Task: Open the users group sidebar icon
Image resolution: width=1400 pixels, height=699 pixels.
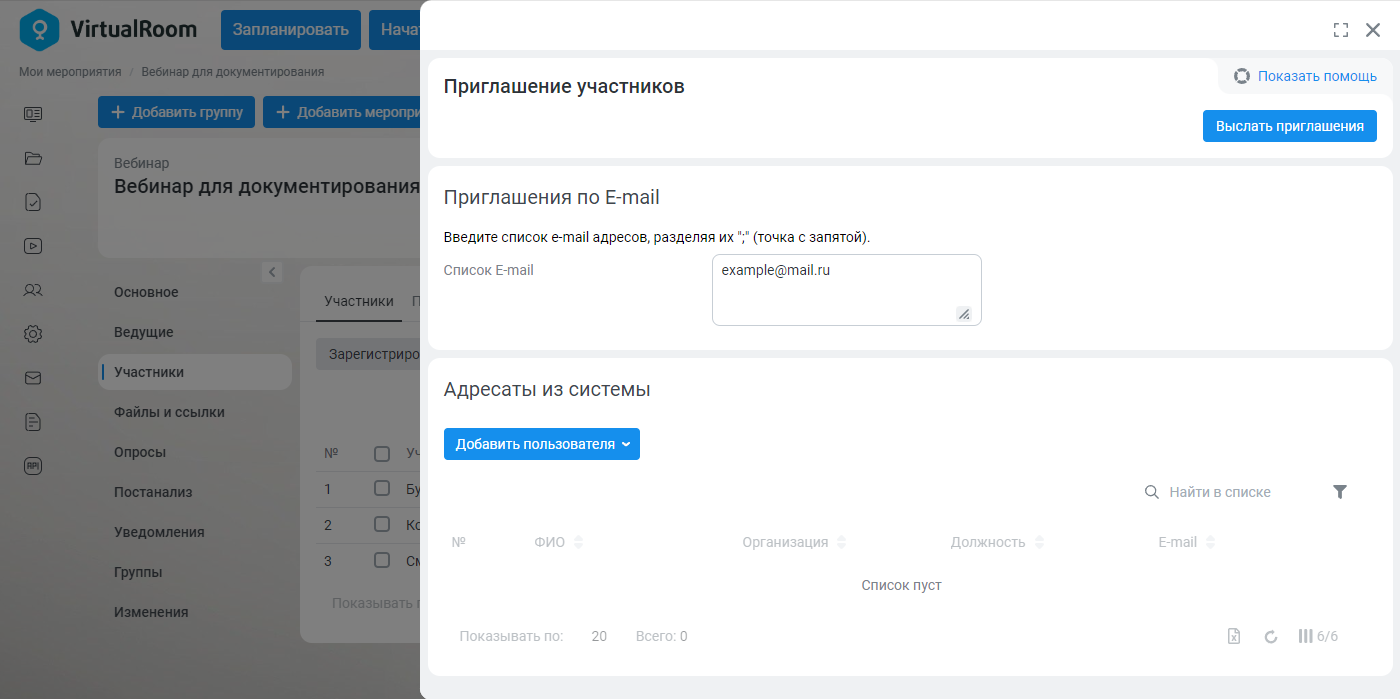Action: (33, 290)
